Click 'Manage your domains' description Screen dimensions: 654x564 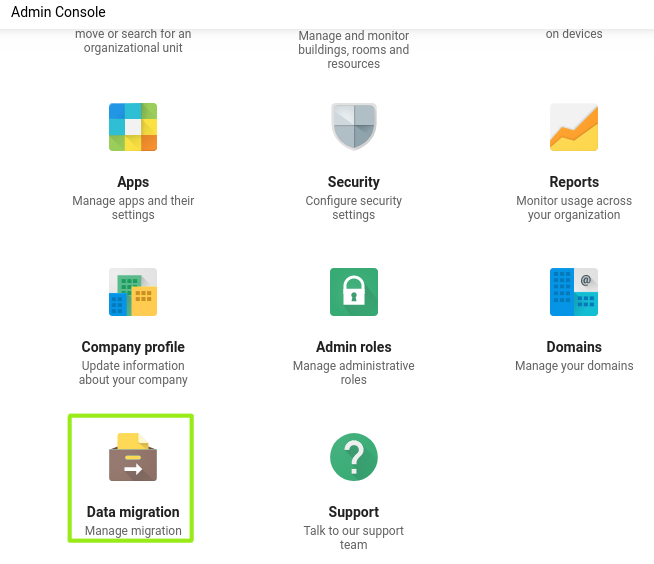click(574, 366)
